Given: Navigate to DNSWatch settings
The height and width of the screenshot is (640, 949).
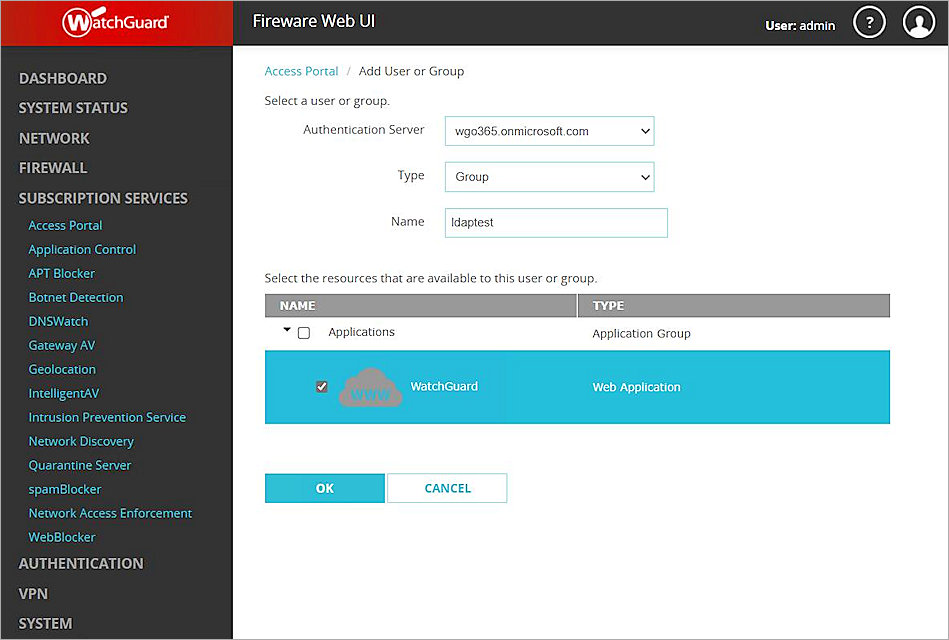Looking at the screenshot, I should point(58,321).
